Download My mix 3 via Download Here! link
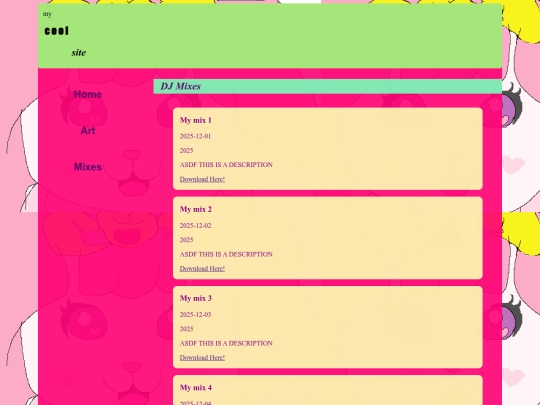This screenshot has height=405, width=540. (x=202, y=357)
